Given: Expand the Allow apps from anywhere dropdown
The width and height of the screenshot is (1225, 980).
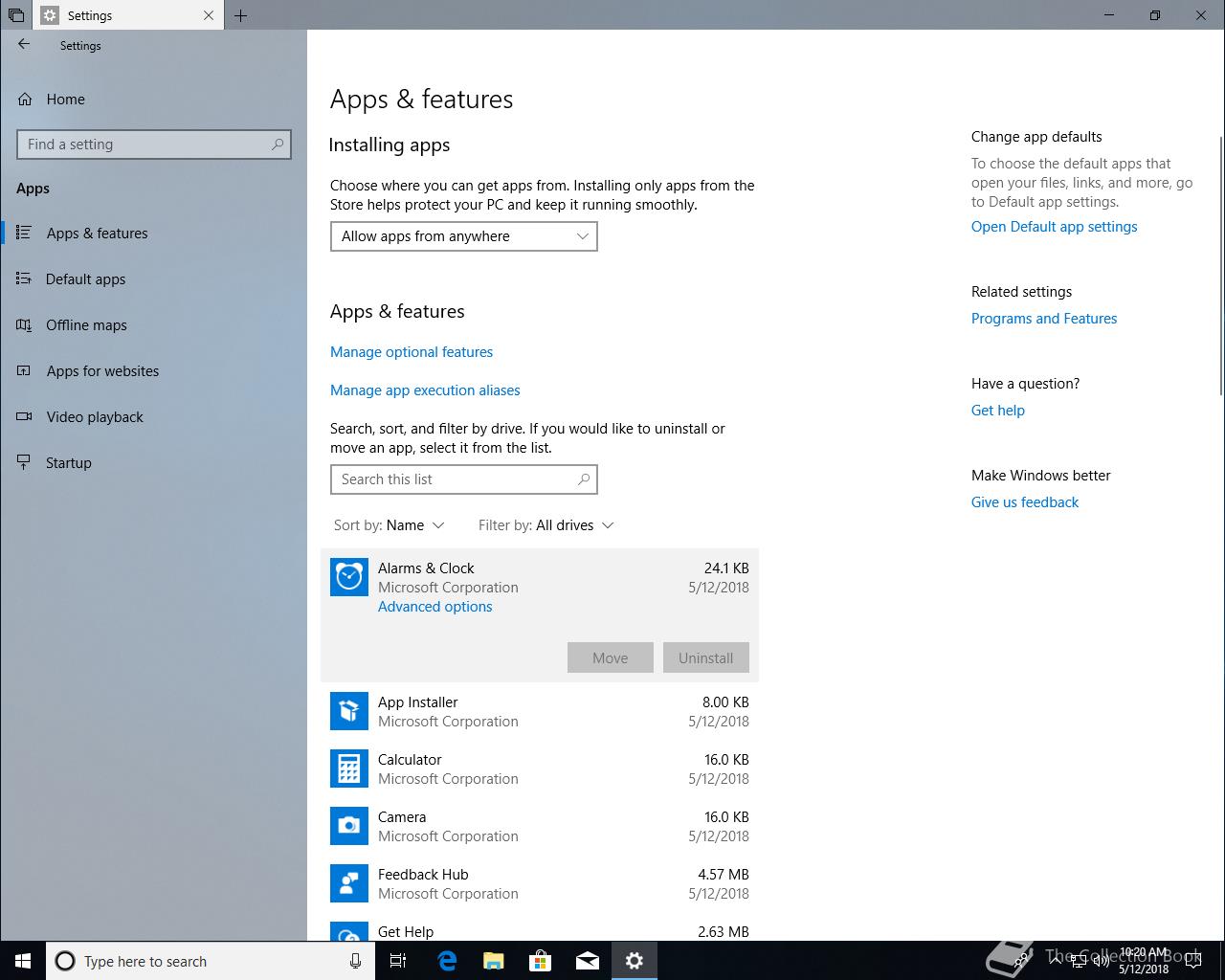Looking at the screenshot, I should click(x=464, y=236).
